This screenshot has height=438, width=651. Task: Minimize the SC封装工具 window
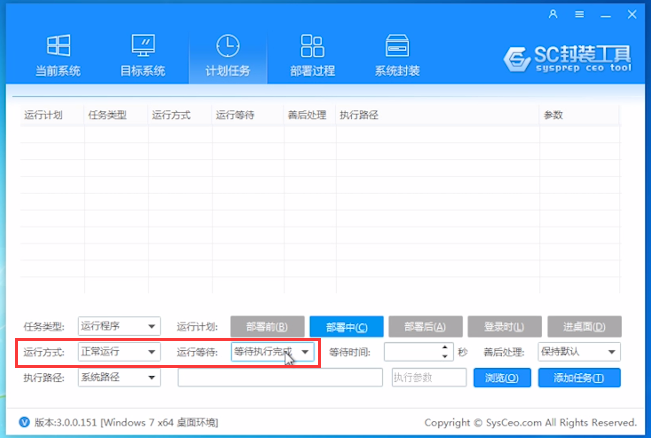pyautogui.click(x=605, y=15)
